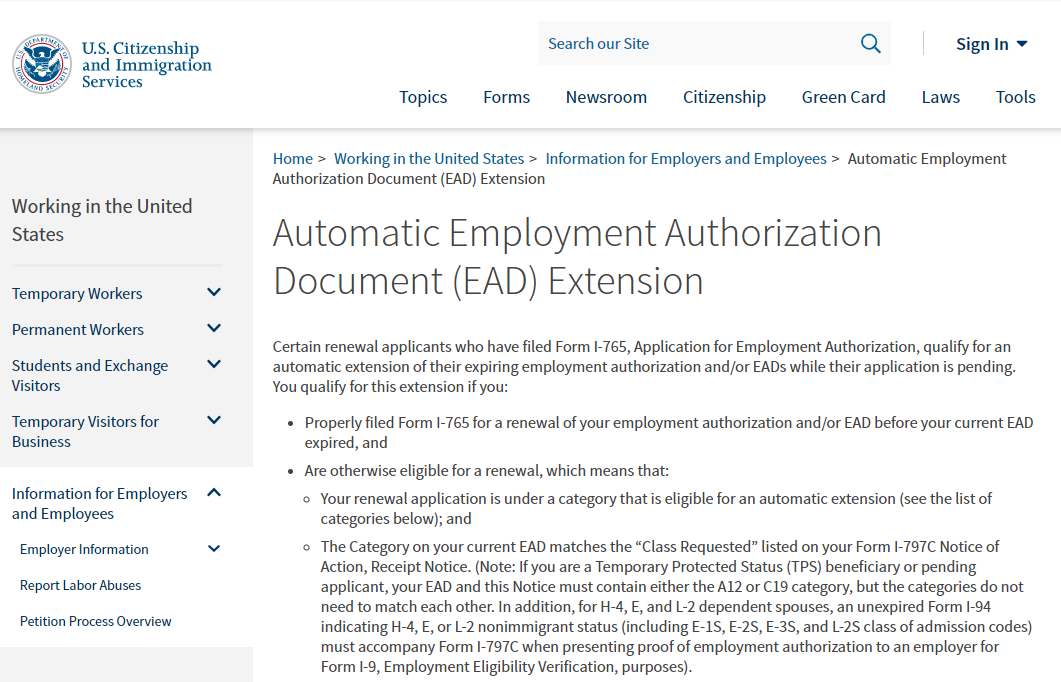Expand the Permanent Workers sidebar section
Image resolution: width=1061 pixels, height=682 pixels.
tap(214, 328)
